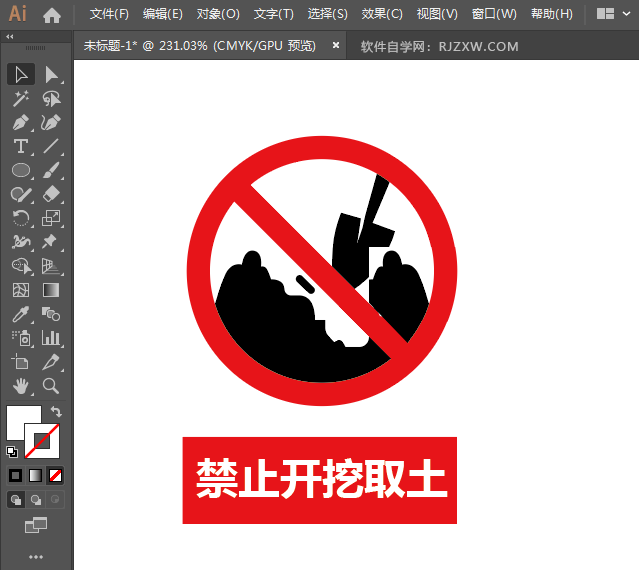
Task: Select the Scale tool
Action: (51, 218)
